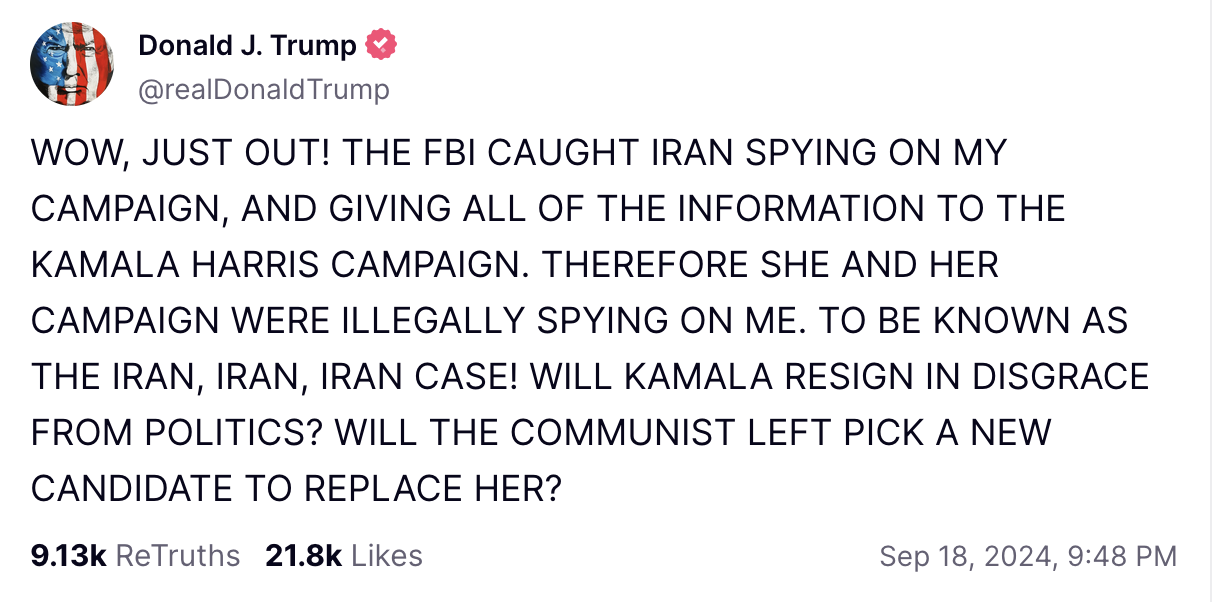Open the Donald J. Trump display name
1212x602 pixels.
[247, 45]
